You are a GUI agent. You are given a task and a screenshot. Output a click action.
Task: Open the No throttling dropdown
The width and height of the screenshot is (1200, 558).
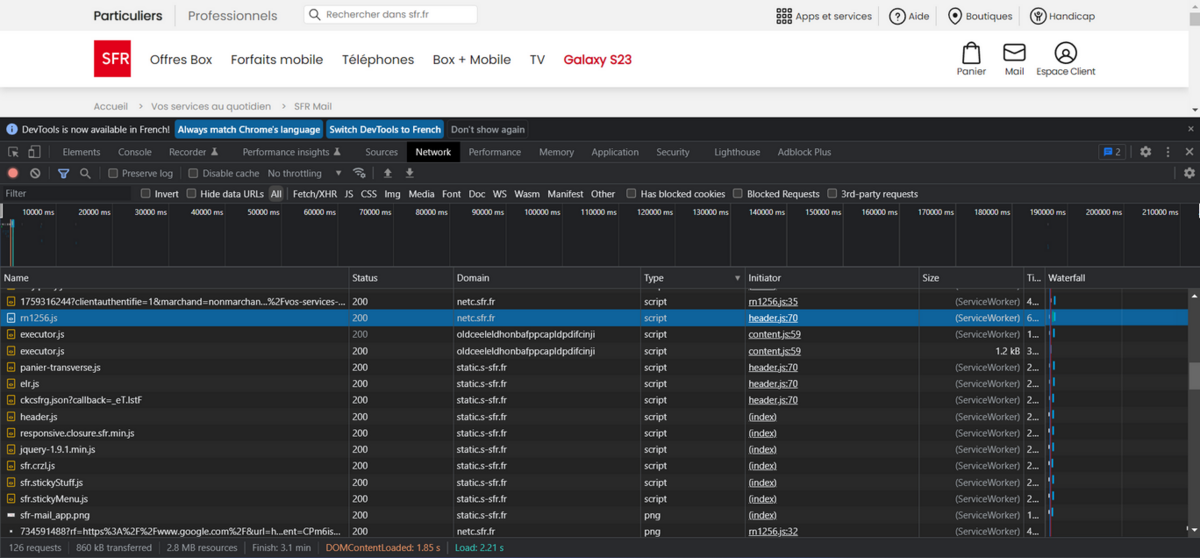(x=305, y=173)
